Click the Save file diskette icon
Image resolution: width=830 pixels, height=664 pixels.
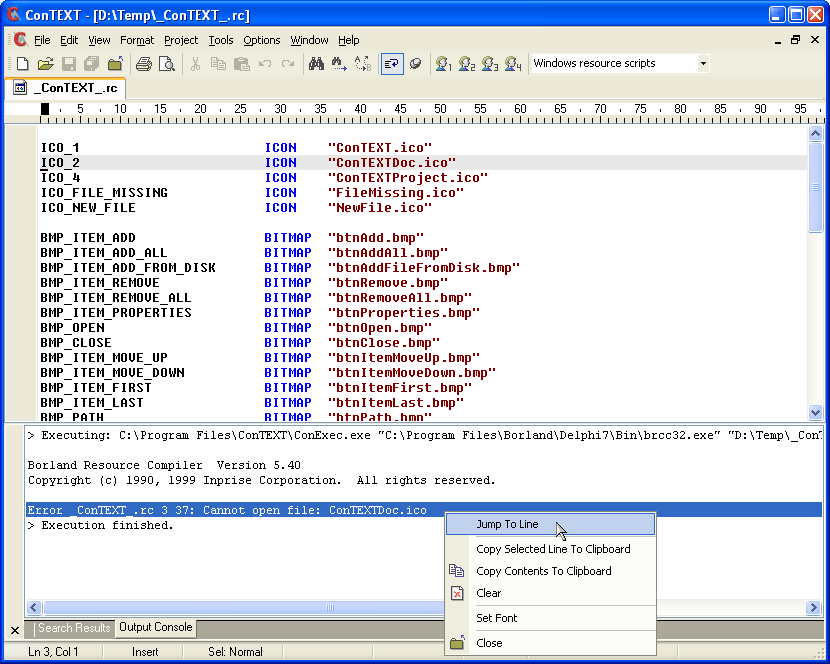tap(69, 64)
